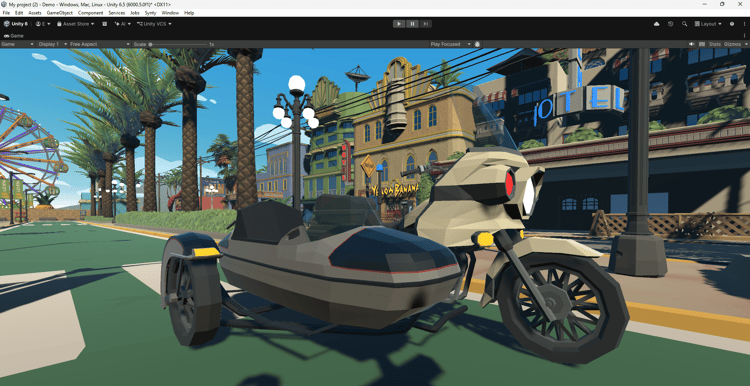Image resolution: width=750 pixels, height=386 pixels.
Task: Toggle Gizmos in the Game view
Action: pos(732,44)
